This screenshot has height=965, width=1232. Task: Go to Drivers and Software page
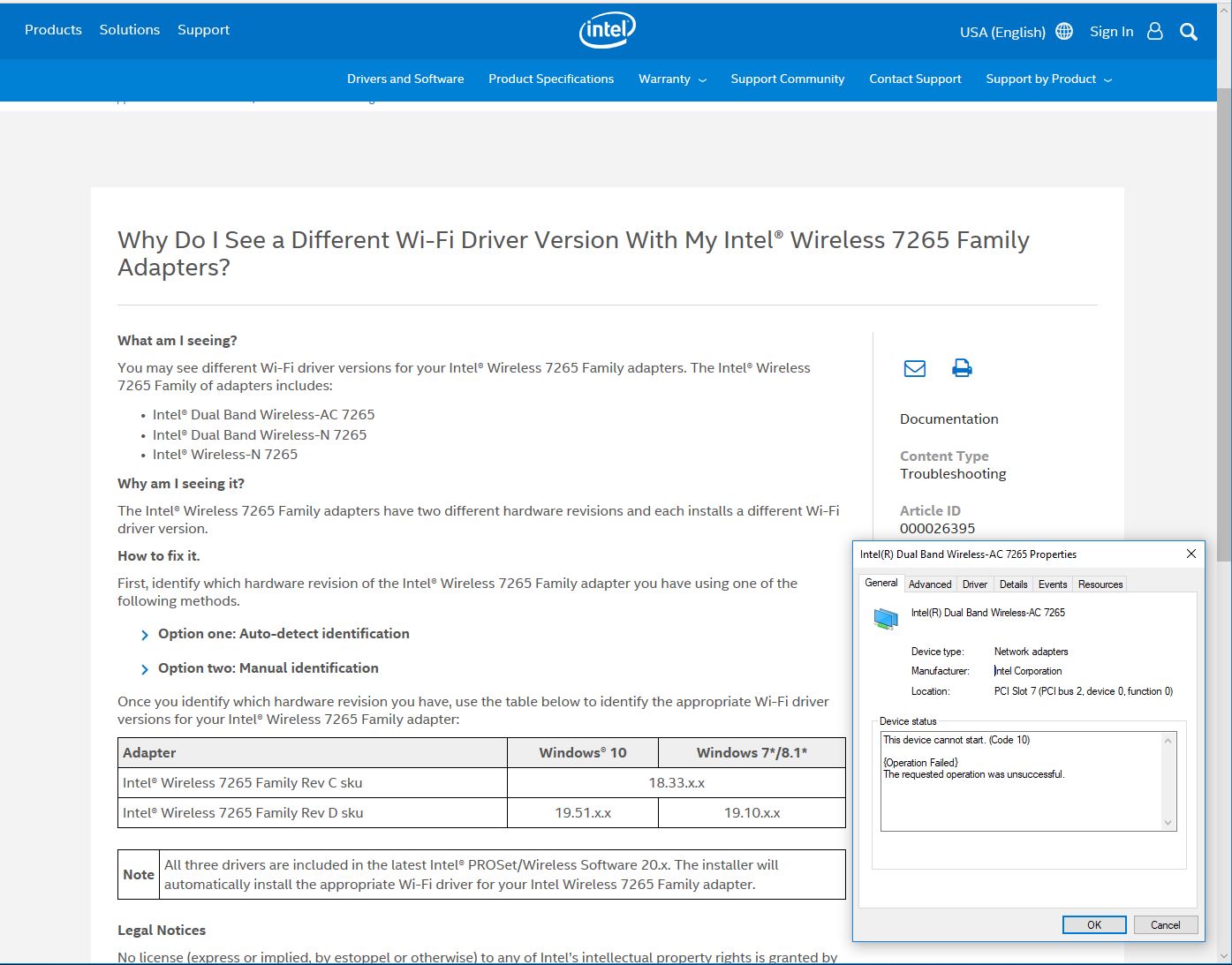[405, 79]
